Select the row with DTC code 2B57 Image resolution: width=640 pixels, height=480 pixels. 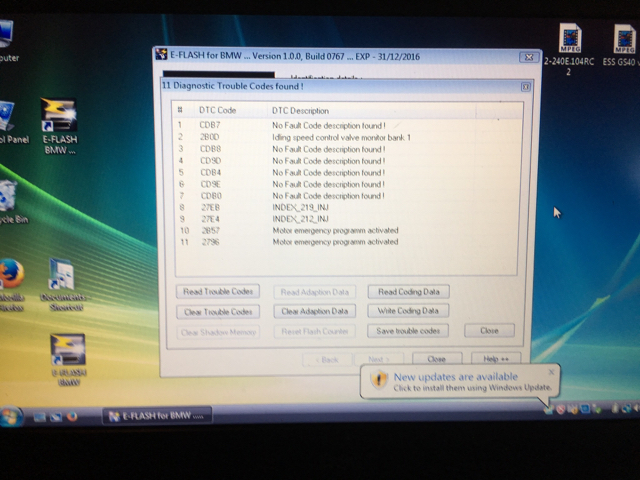(x=347, y=231)
